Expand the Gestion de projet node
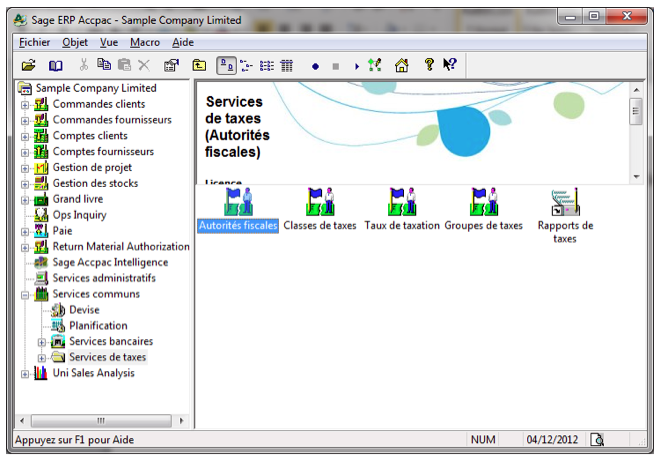This screenshot has height=462, width=660. [x=25, y=168]
